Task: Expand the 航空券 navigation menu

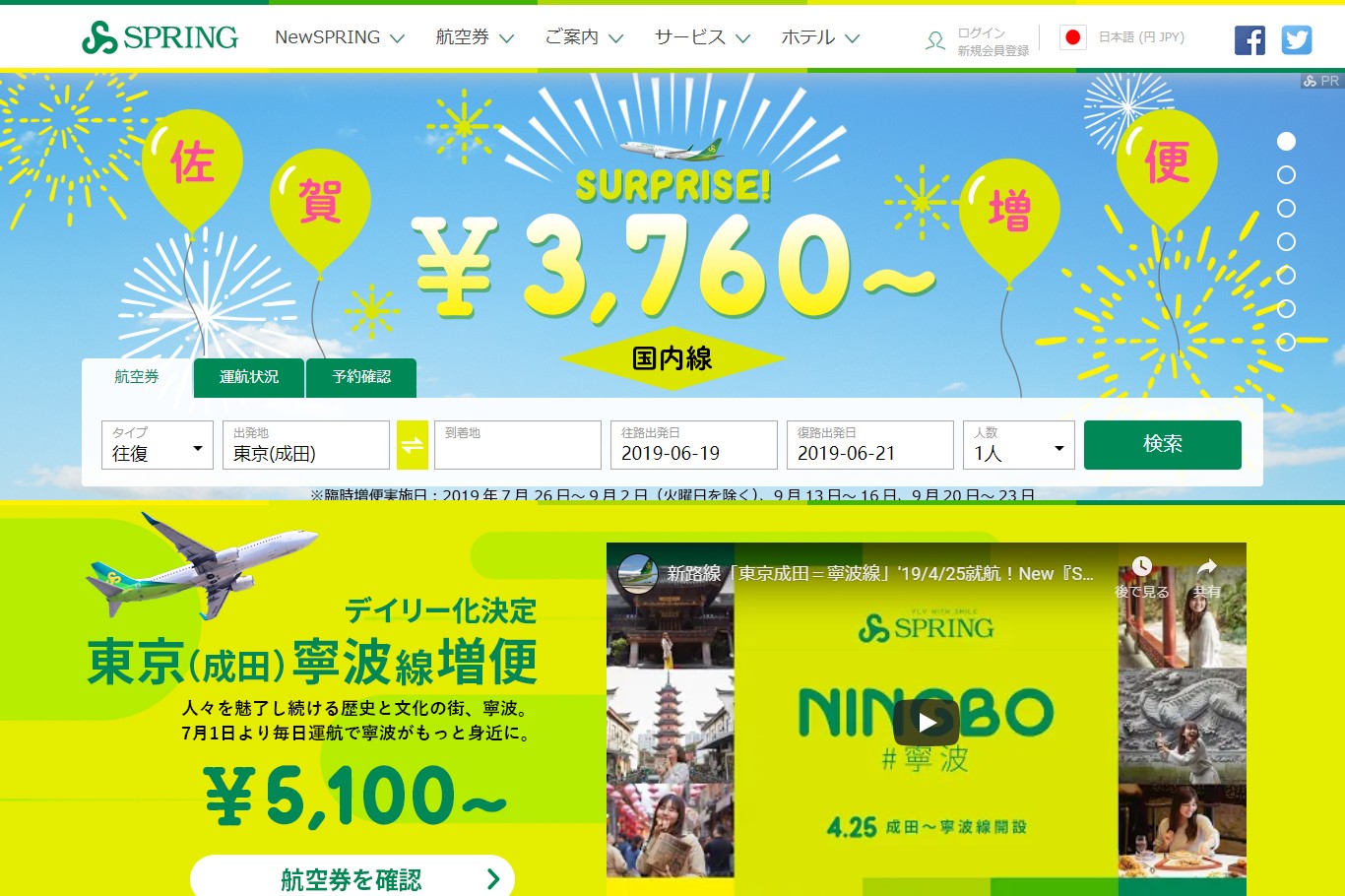Action: pyautogui.click(x=475, y=37)
